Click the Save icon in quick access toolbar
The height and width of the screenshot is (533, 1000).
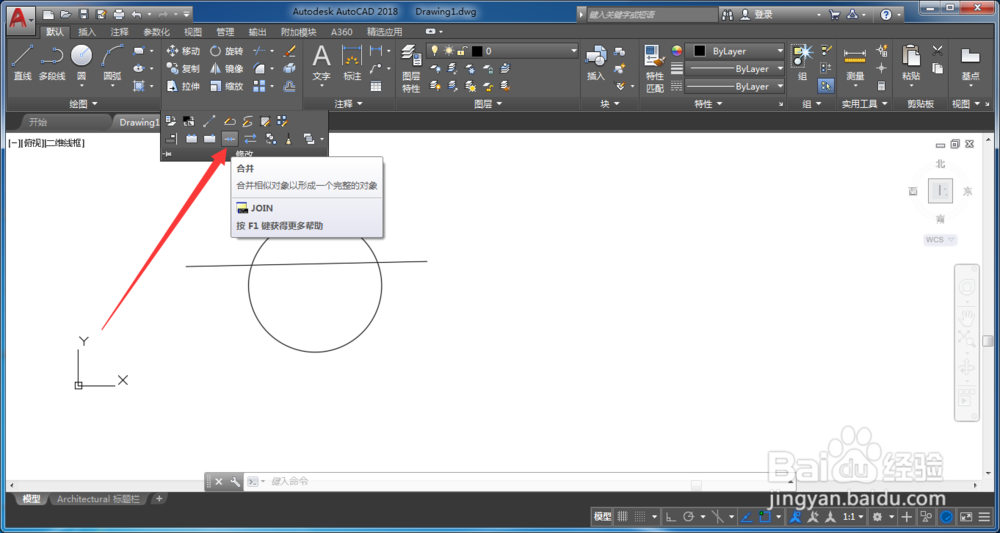84,13
